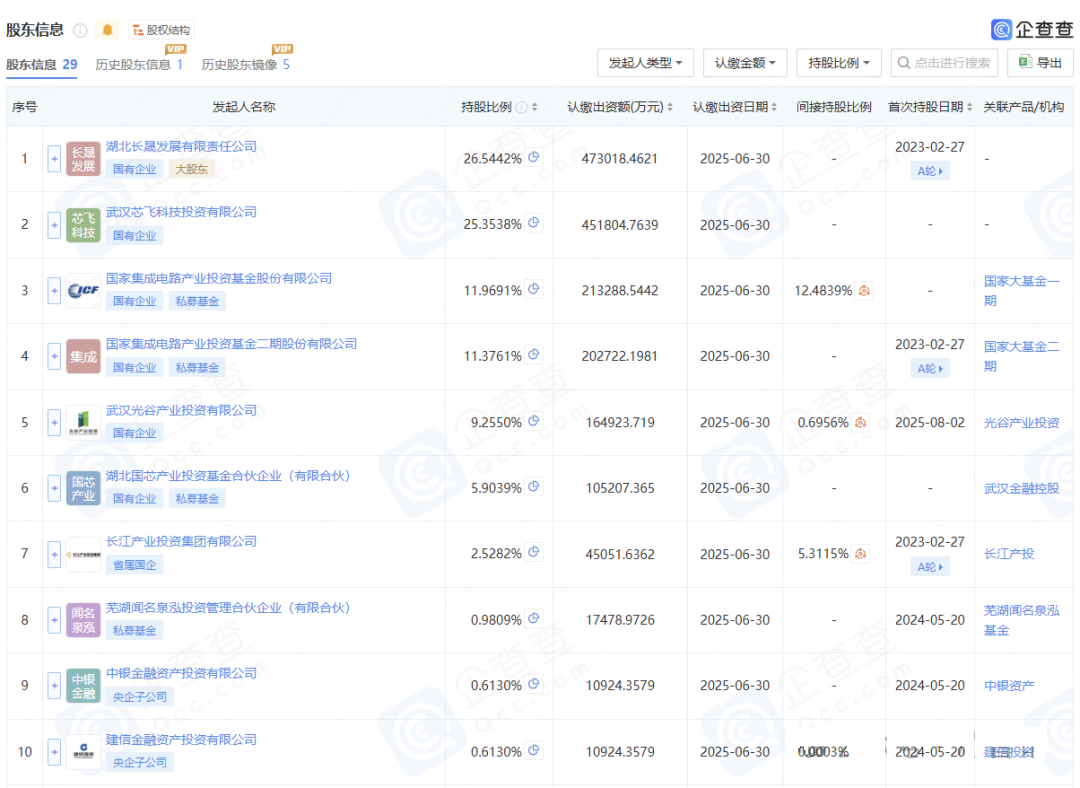Viewport: 1080px width, 788px height.
Task: Click 省属国企 tag under 长江产业投资集团
Action: pos(134,565)
